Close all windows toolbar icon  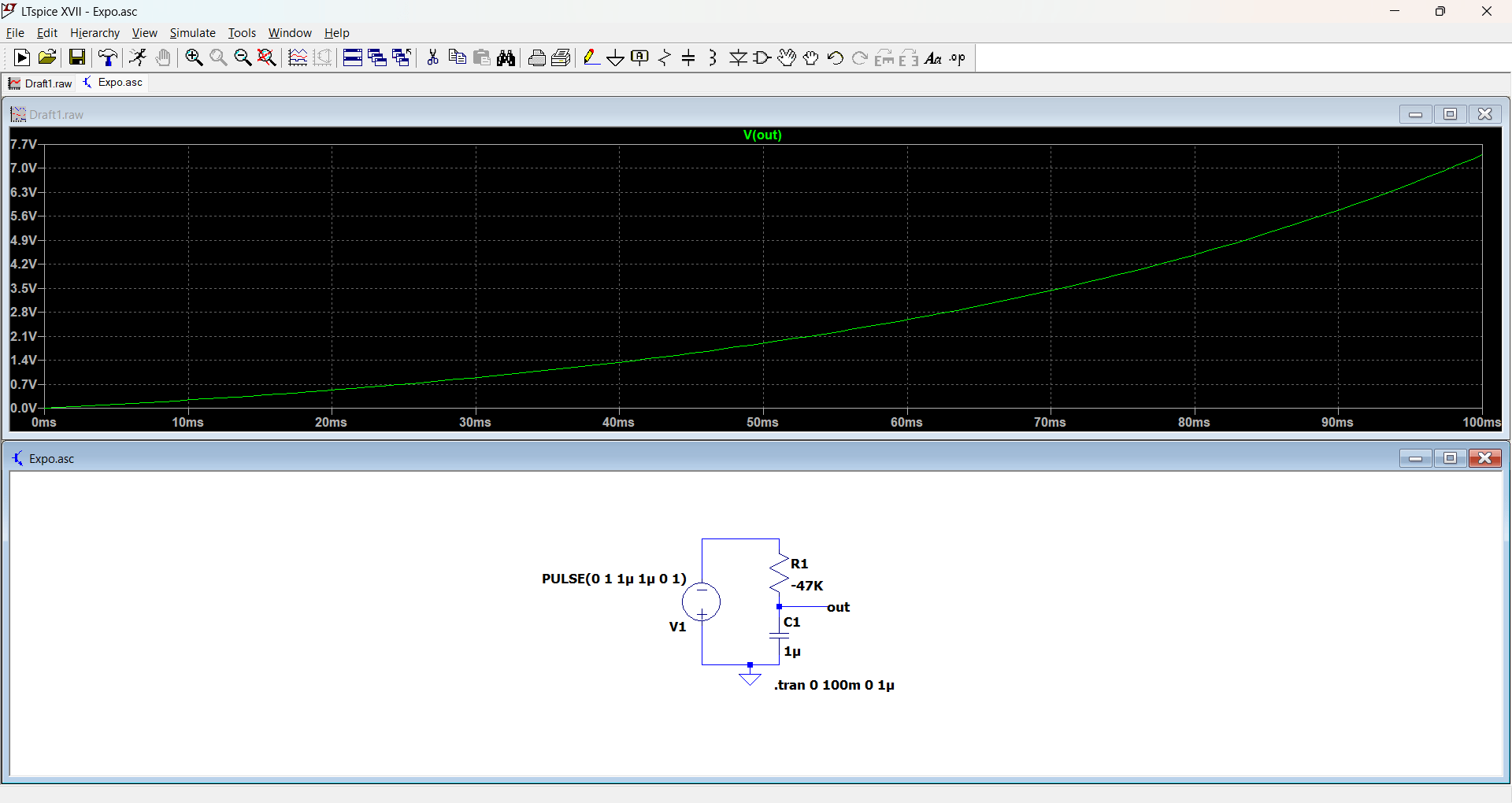(x=402, y=57)
